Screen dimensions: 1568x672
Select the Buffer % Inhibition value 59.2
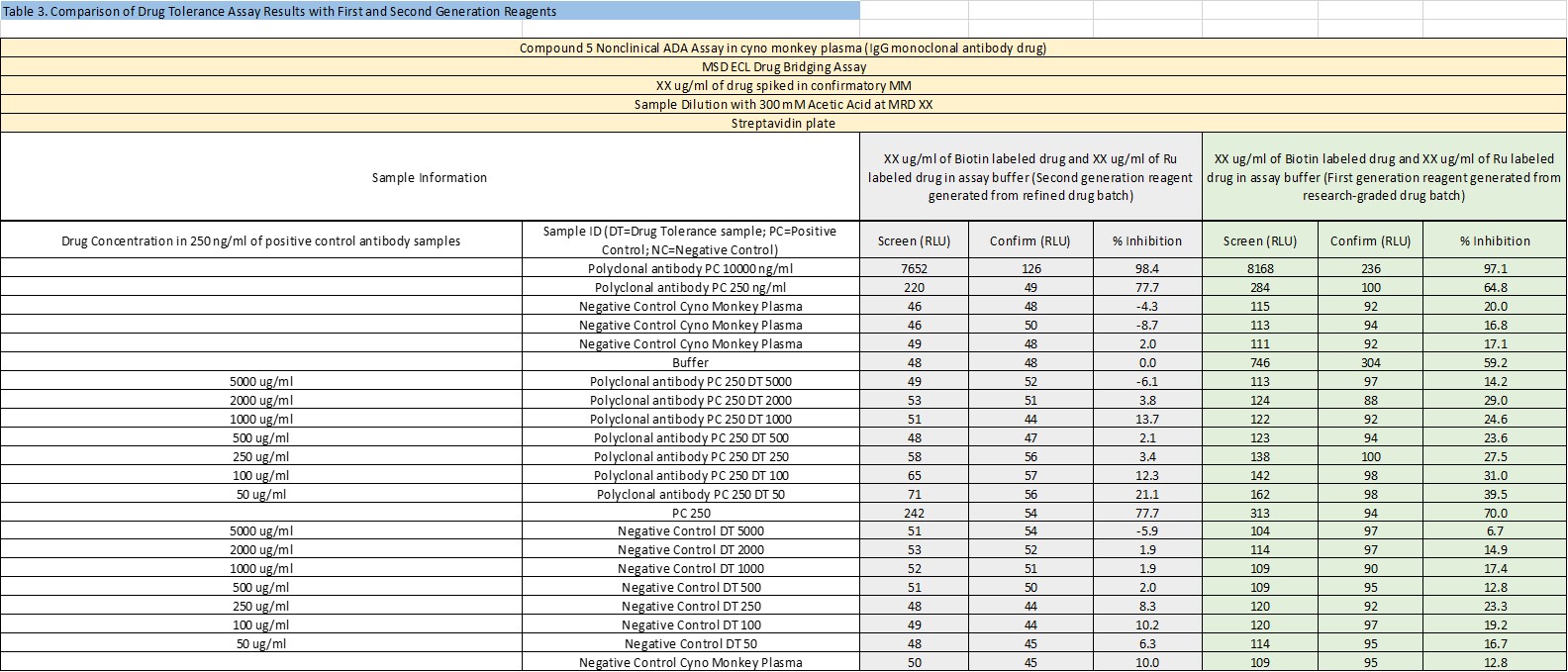click(1495, 363)
